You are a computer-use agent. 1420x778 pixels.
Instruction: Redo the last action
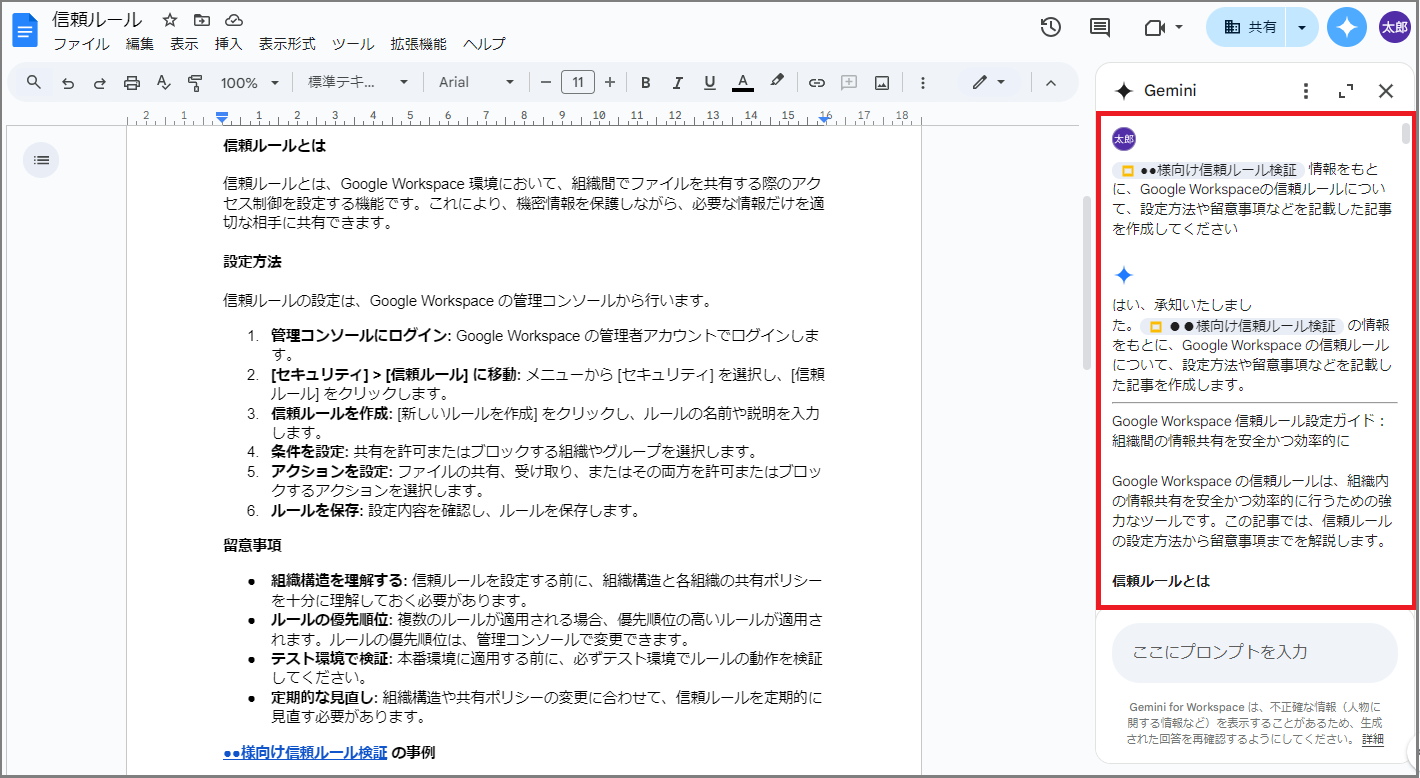pos(99,82)
